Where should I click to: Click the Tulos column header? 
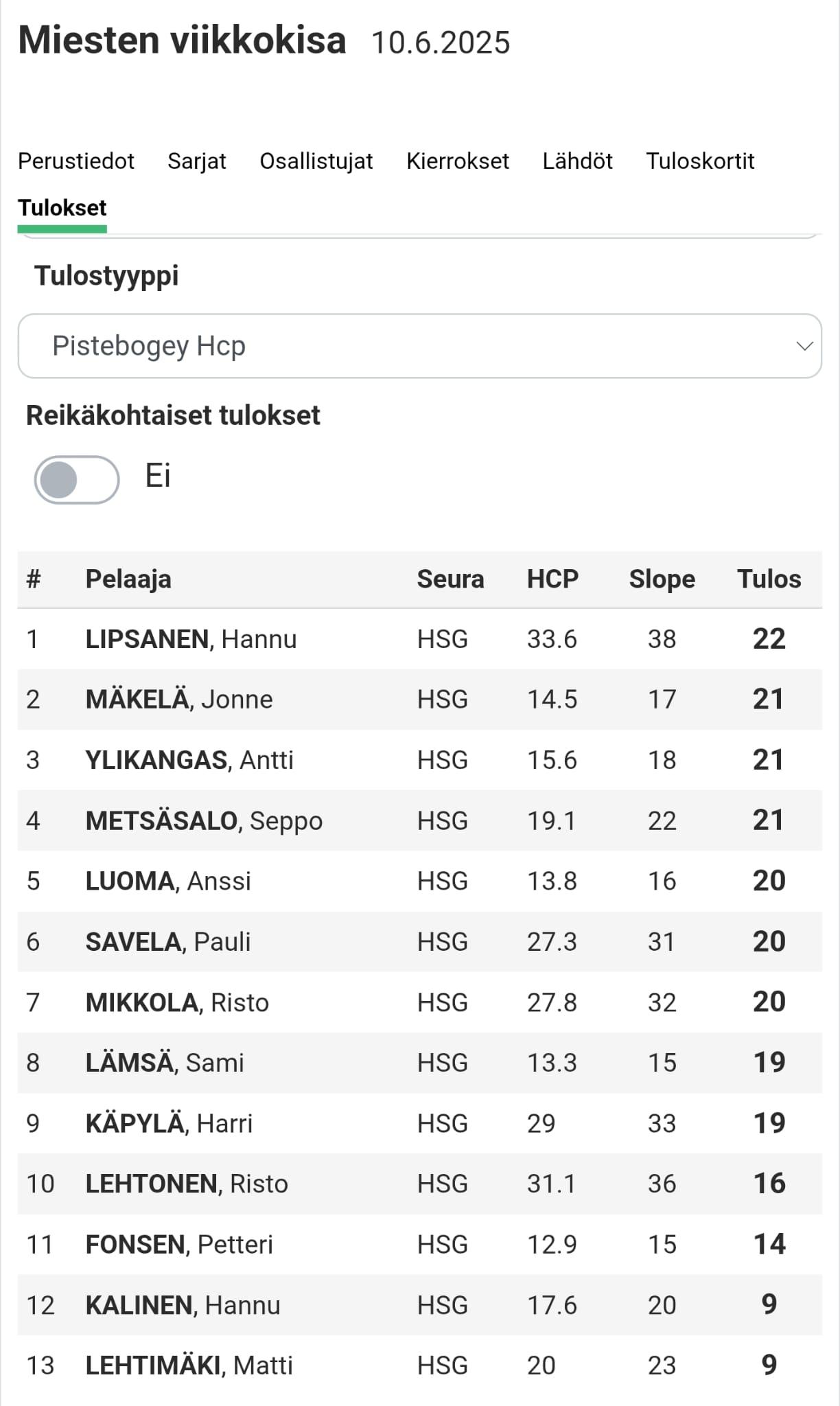click(x=769, y=579)
